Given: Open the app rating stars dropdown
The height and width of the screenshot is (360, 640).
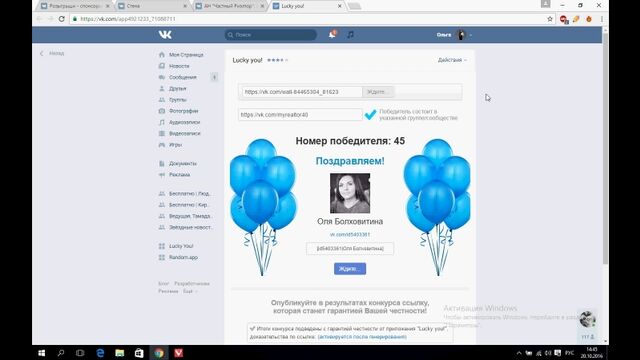Looking at the screenshot, I should 278,60.
